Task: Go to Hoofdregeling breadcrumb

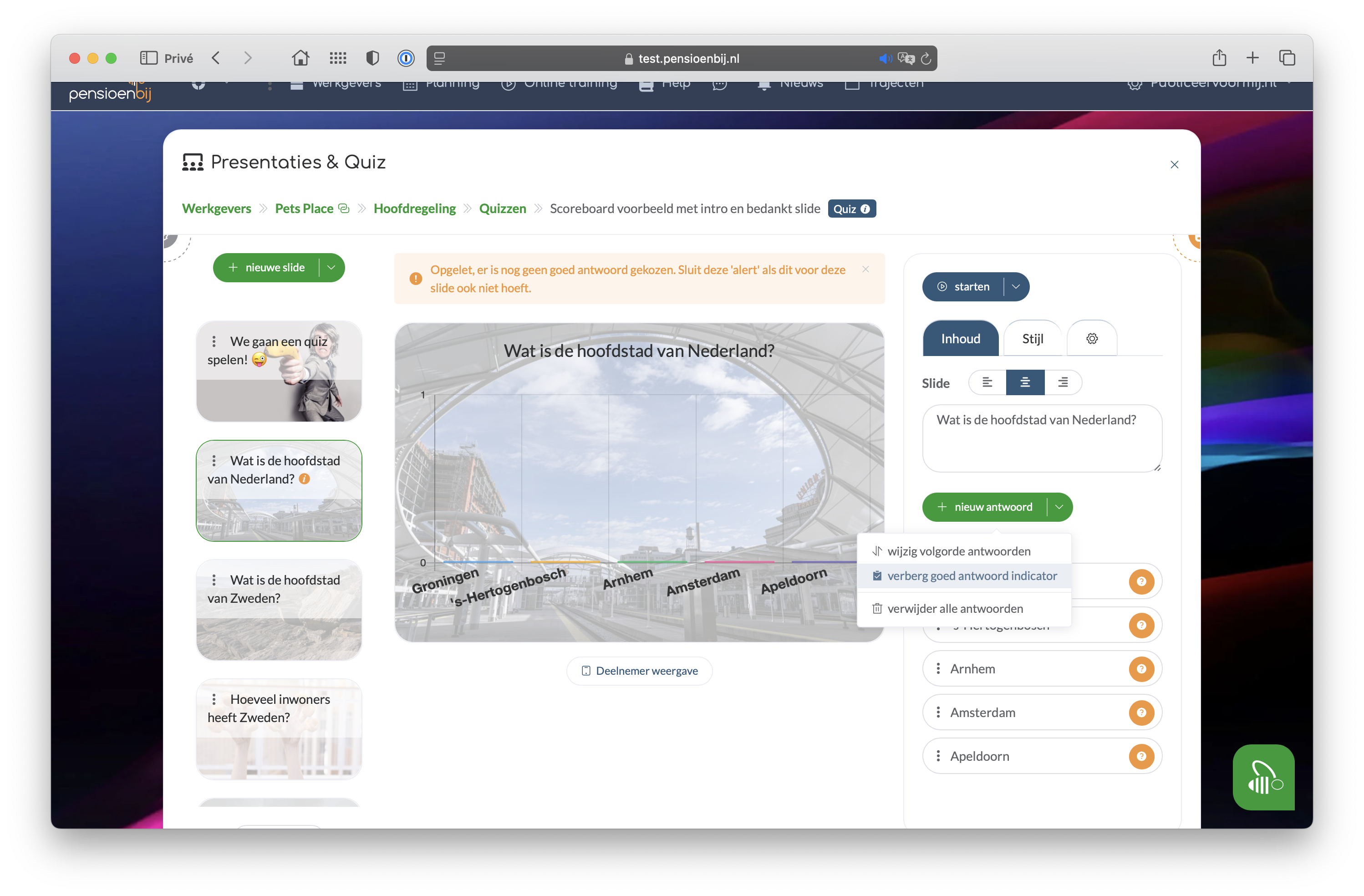Action: coord(414,209)
